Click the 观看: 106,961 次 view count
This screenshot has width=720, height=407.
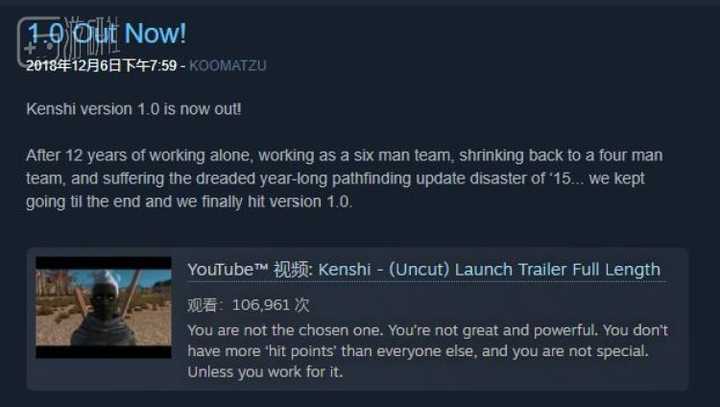(248, 305)
